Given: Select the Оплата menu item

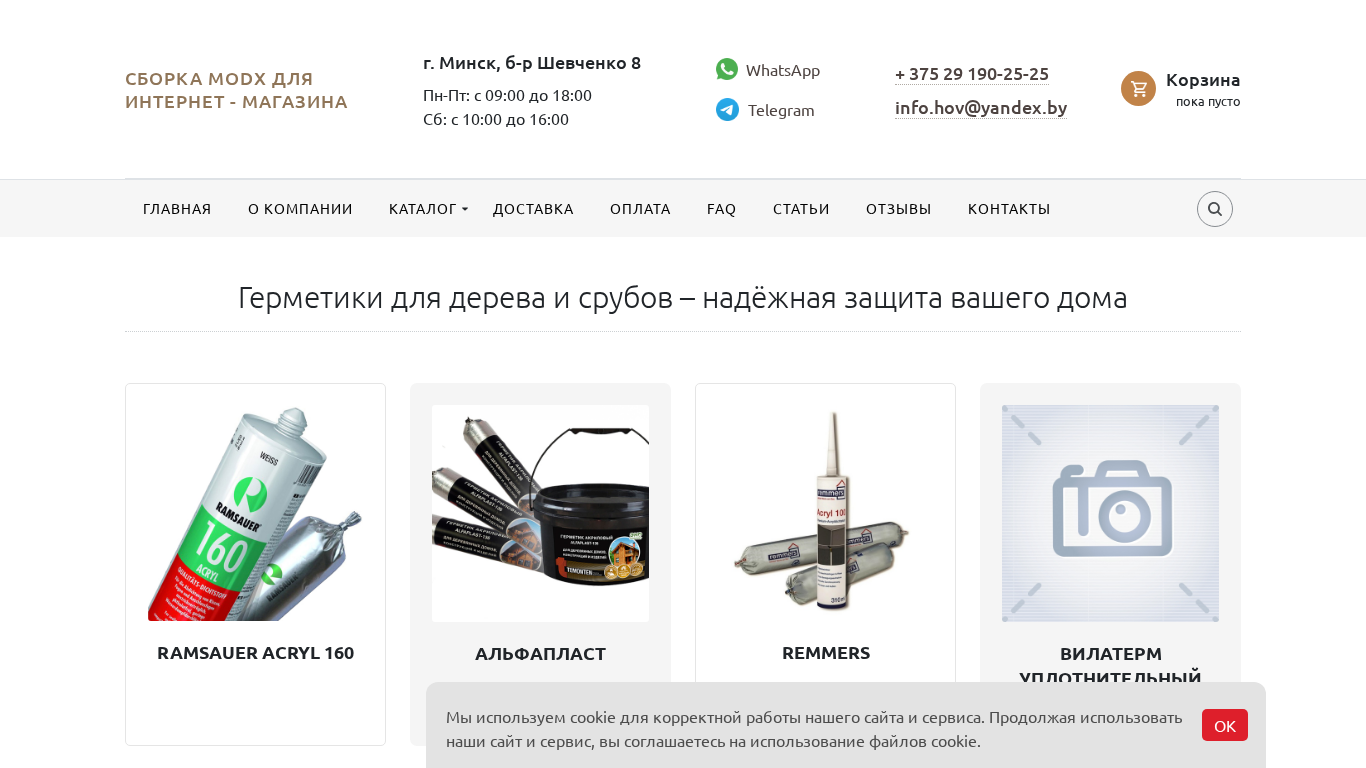Looking at the screenshot, I should pos(640,209).
